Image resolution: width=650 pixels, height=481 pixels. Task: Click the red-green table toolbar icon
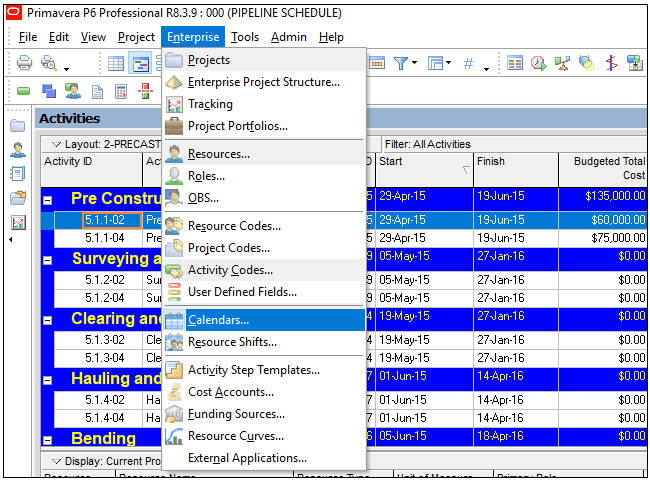514,63
